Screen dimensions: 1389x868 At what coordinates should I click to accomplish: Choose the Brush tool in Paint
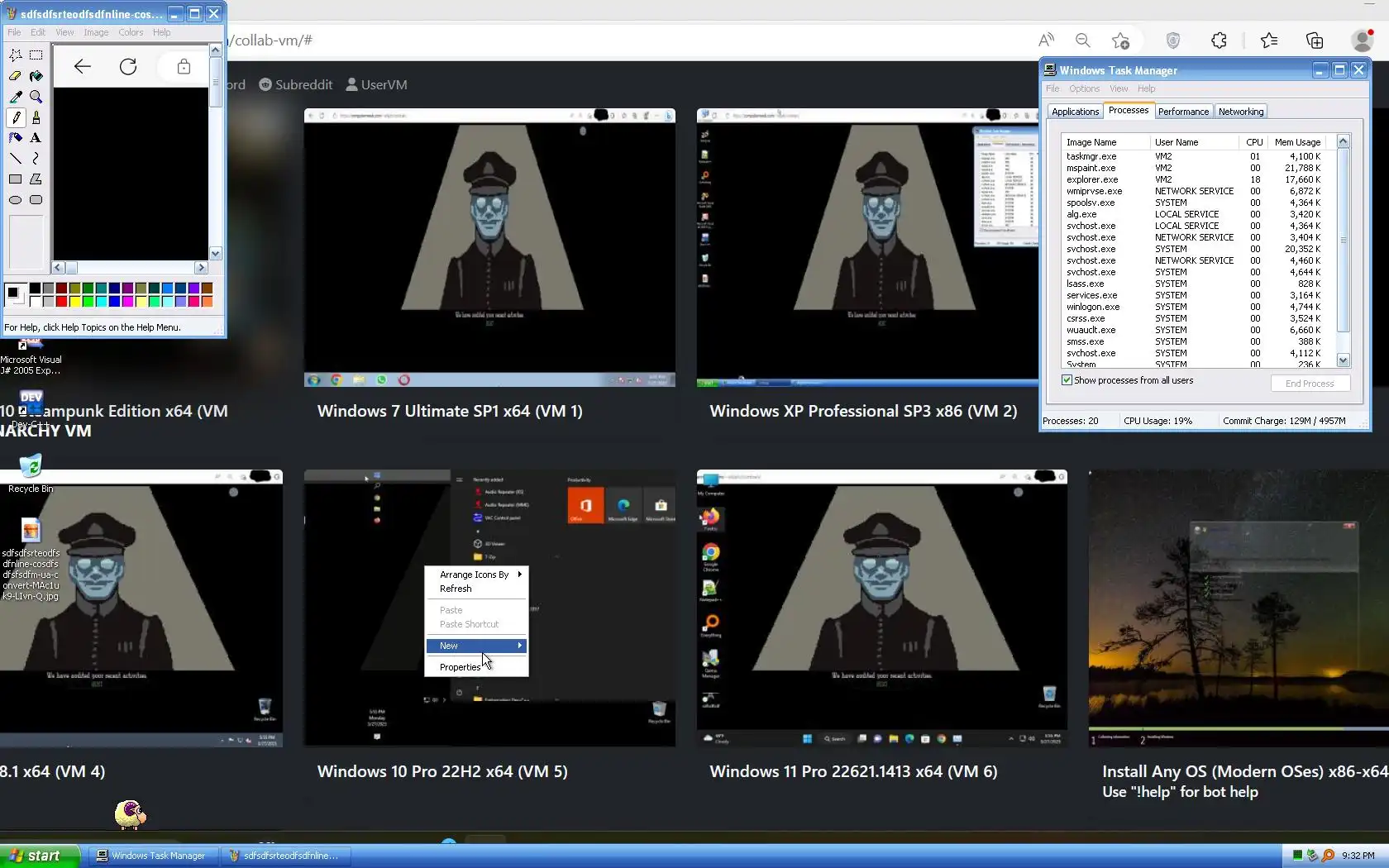click(x=36, y=117)
